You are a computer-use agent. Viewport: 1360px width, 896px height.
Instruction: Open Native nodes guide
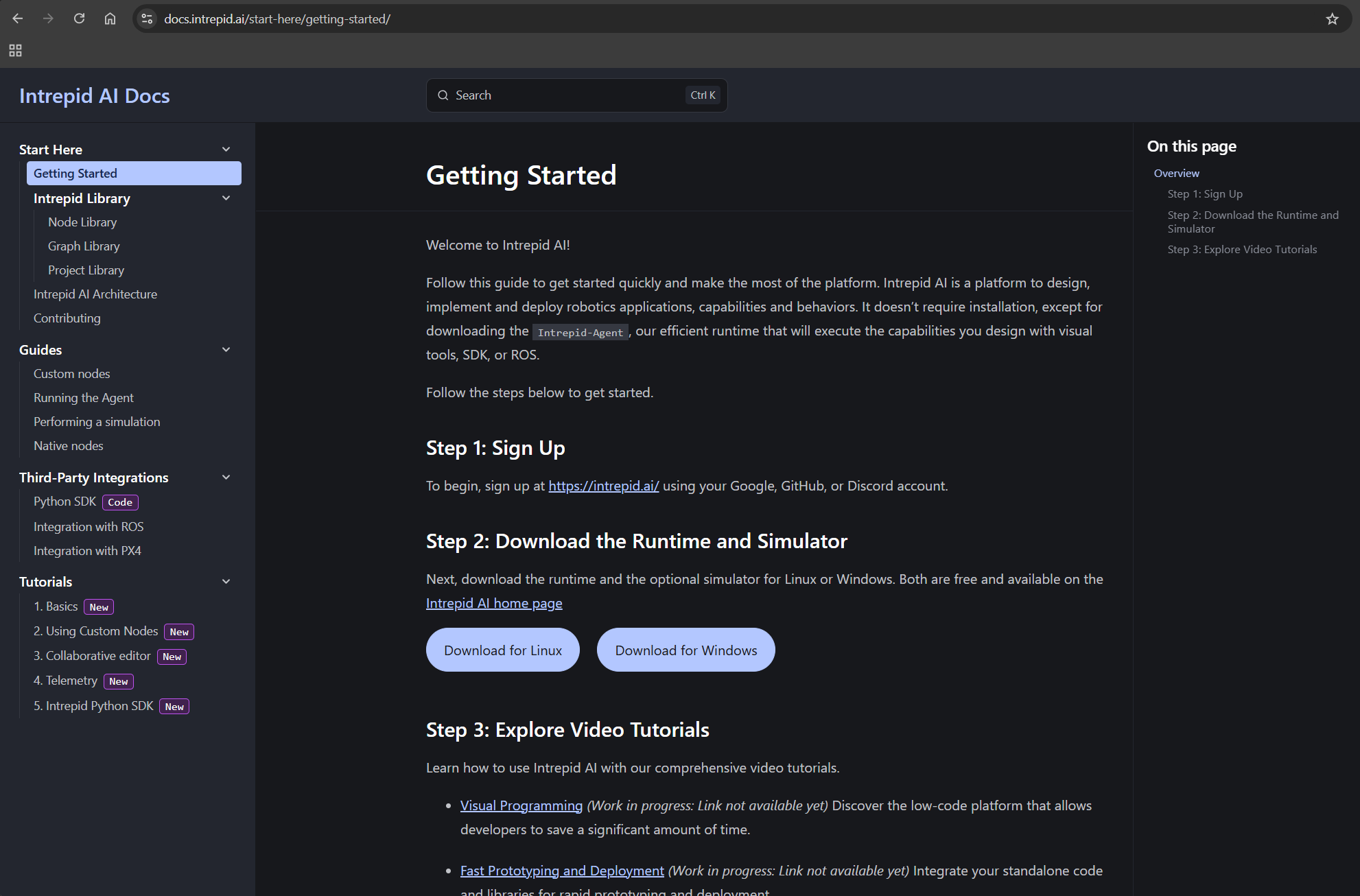[x=69, y=445]
